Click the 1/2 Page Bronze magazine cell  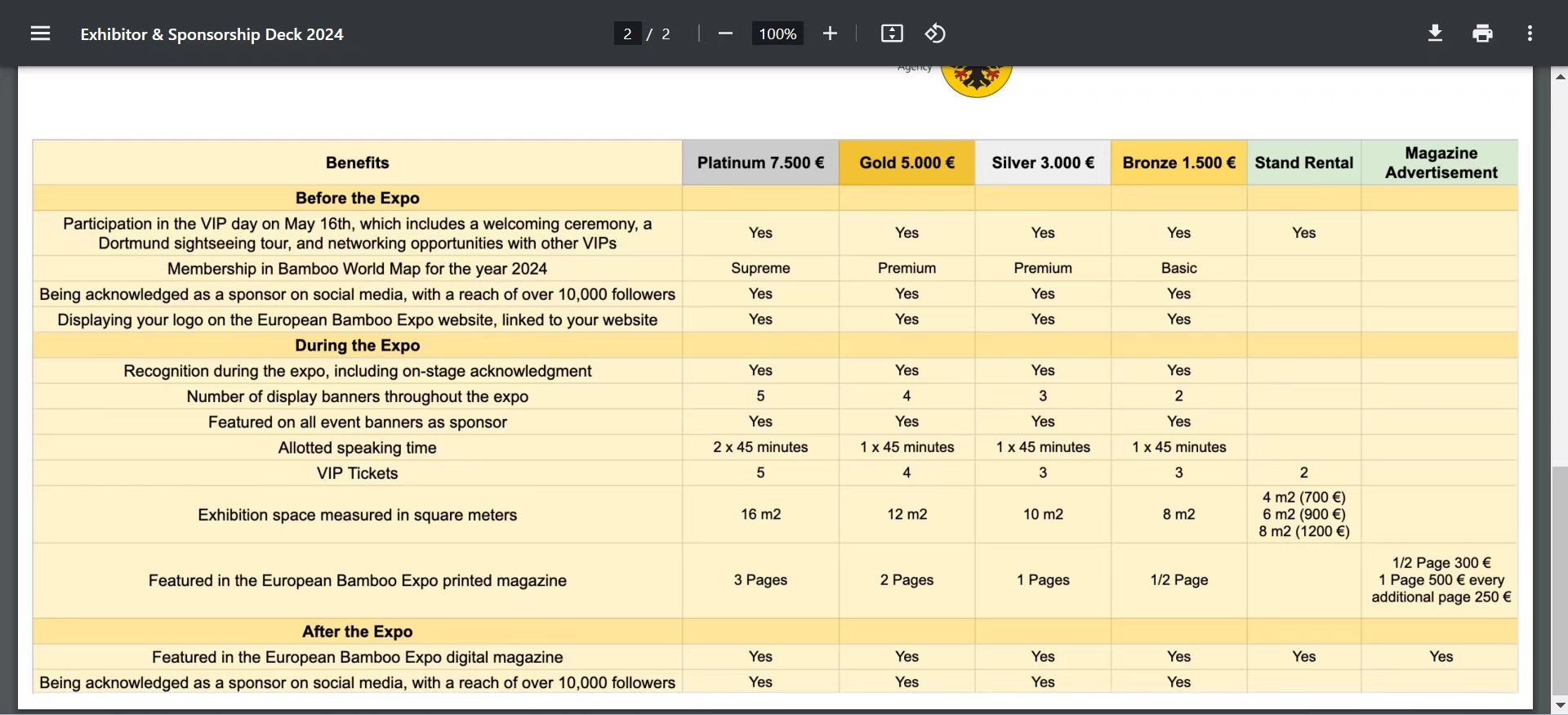click(x=1178, y=579)
